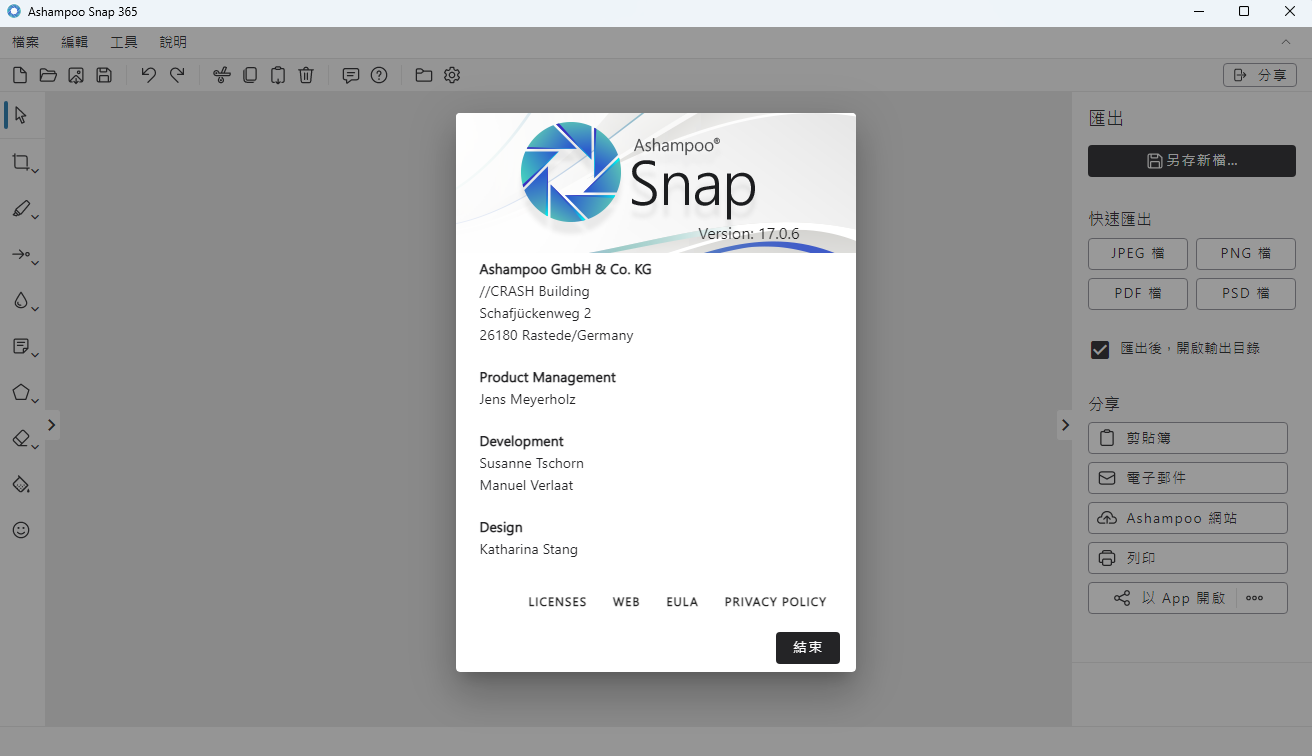Redo the last action
This screenshot has width=1312, height=756.
tap(177, 75)
